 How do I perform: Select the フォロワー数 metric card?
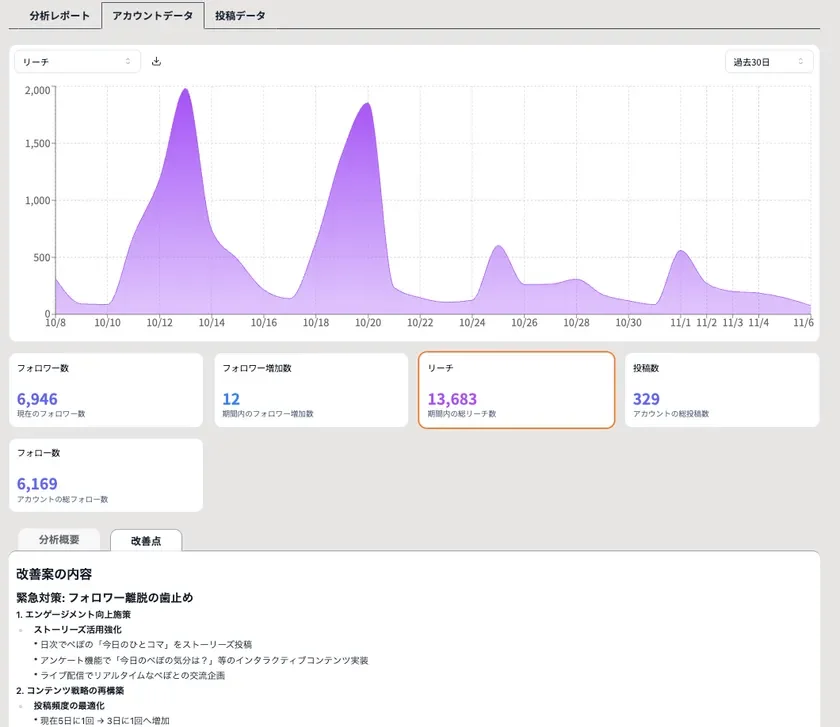[x=106, y=390]
